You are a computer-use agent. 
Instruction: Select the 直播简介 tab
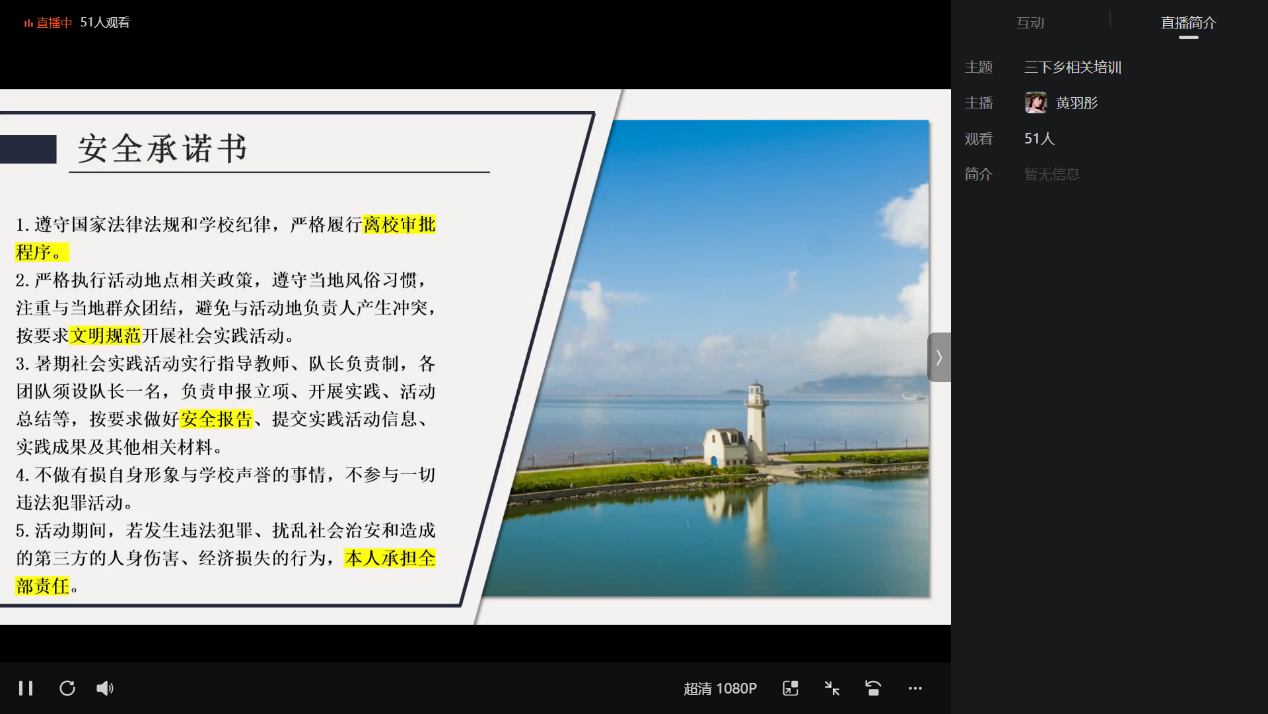tap(1188, 23)
